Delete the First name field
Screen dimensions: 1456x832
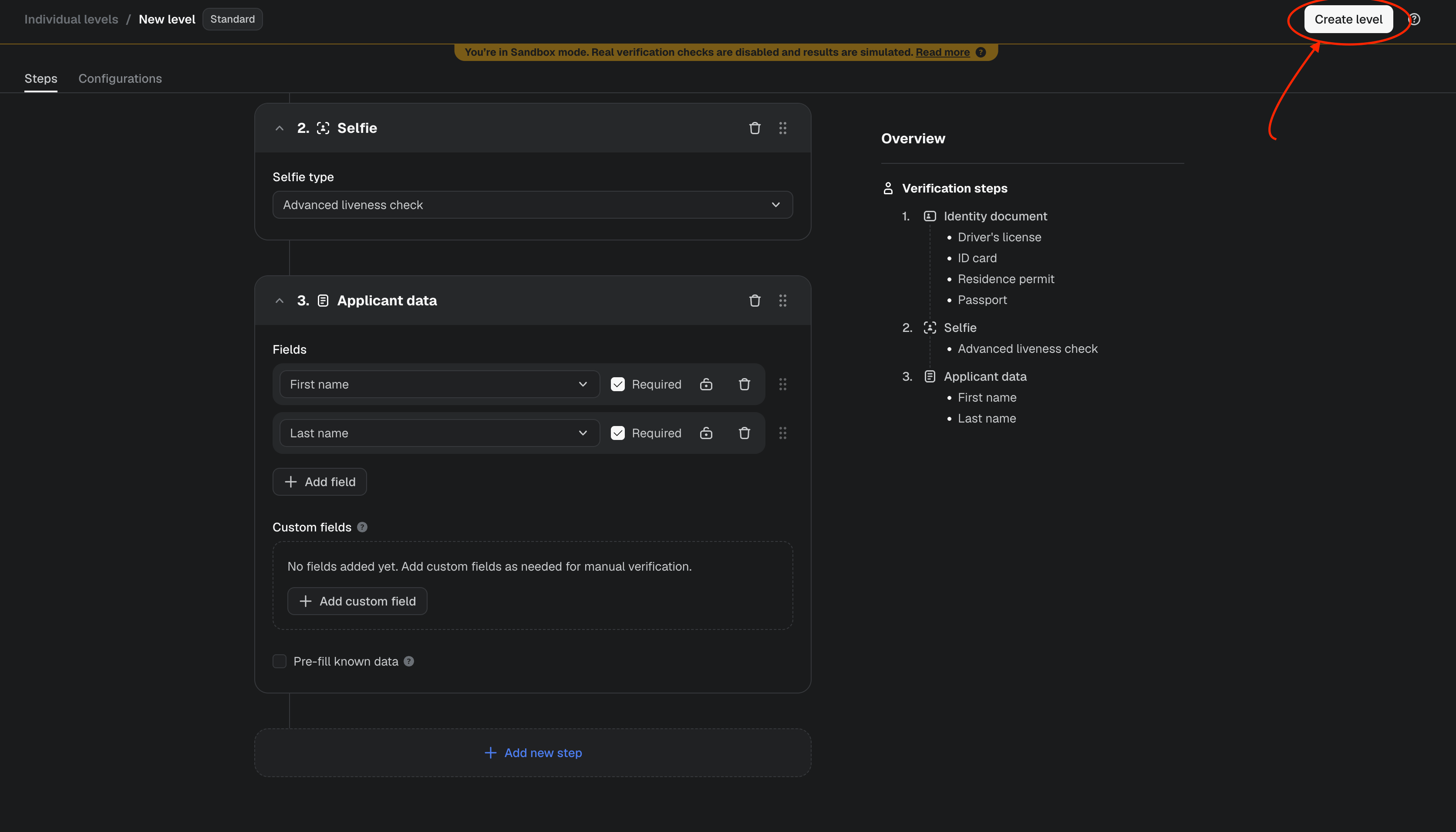(745, 384)
